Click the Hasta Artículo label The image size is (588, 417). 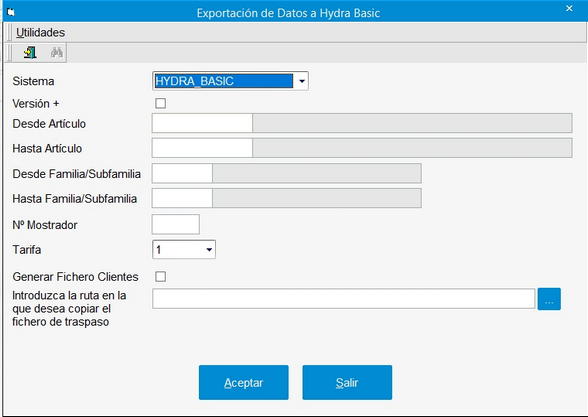[x=47, y=148]
